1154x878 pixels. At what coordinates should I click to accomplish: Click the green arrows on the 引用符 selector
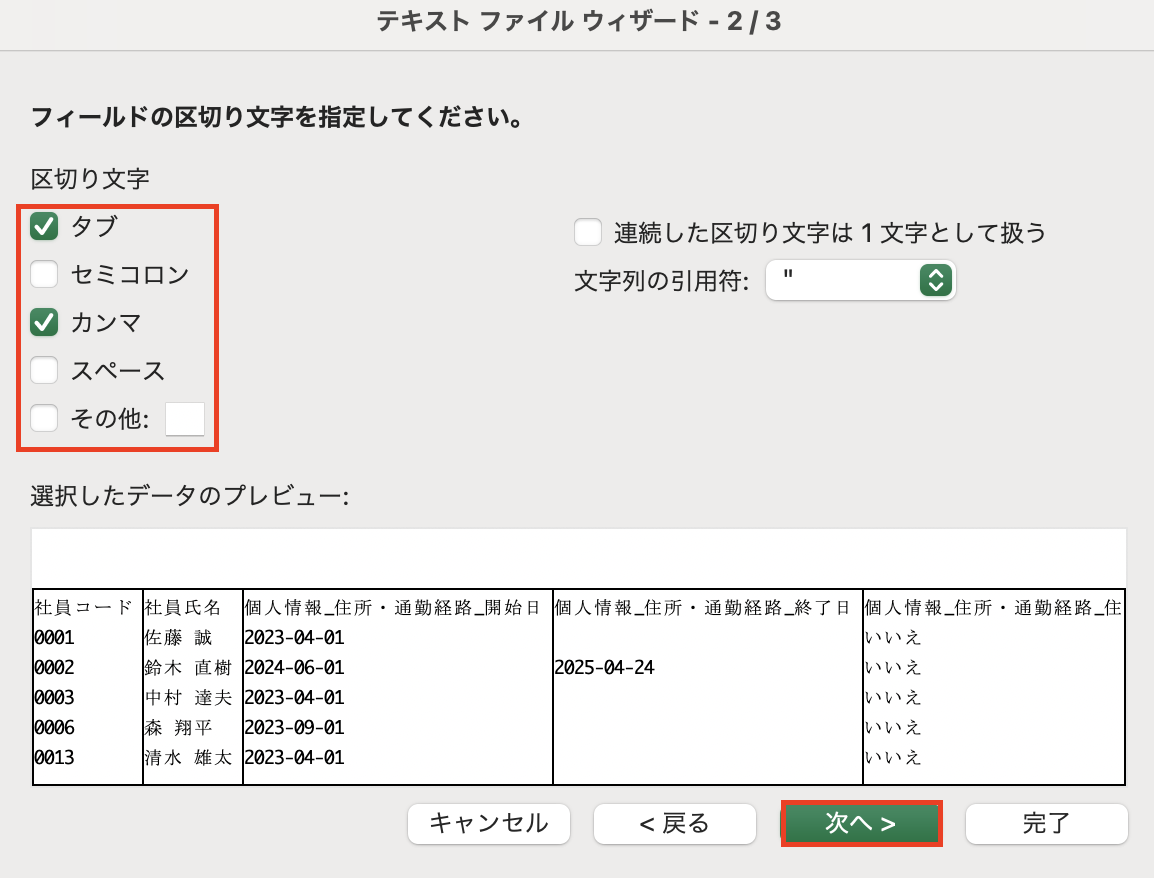pyautogui.click(x=934, y=281)
